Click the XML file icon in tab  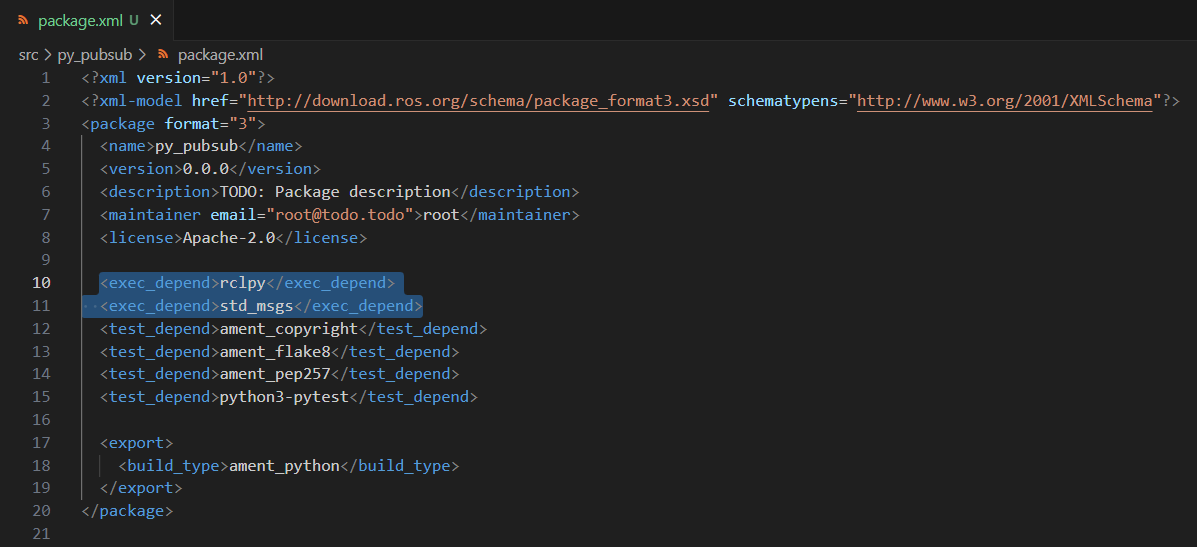pyautogui.click(x=23, y=21)
